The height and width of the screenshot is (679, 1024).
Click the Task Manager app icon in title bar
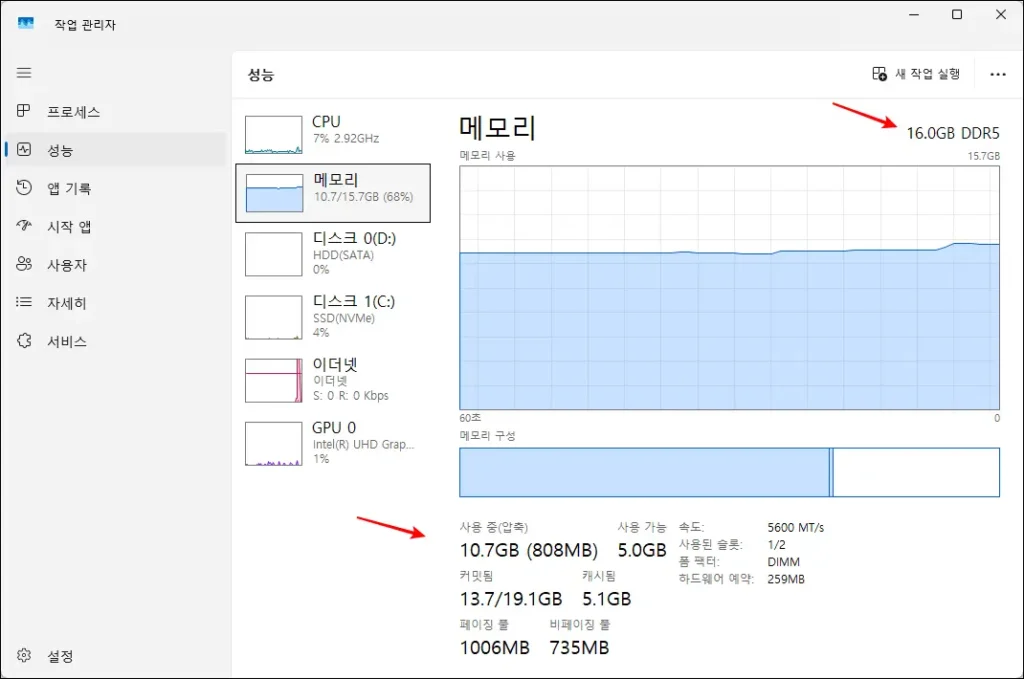pyautogui.click(x=25, y=24)
